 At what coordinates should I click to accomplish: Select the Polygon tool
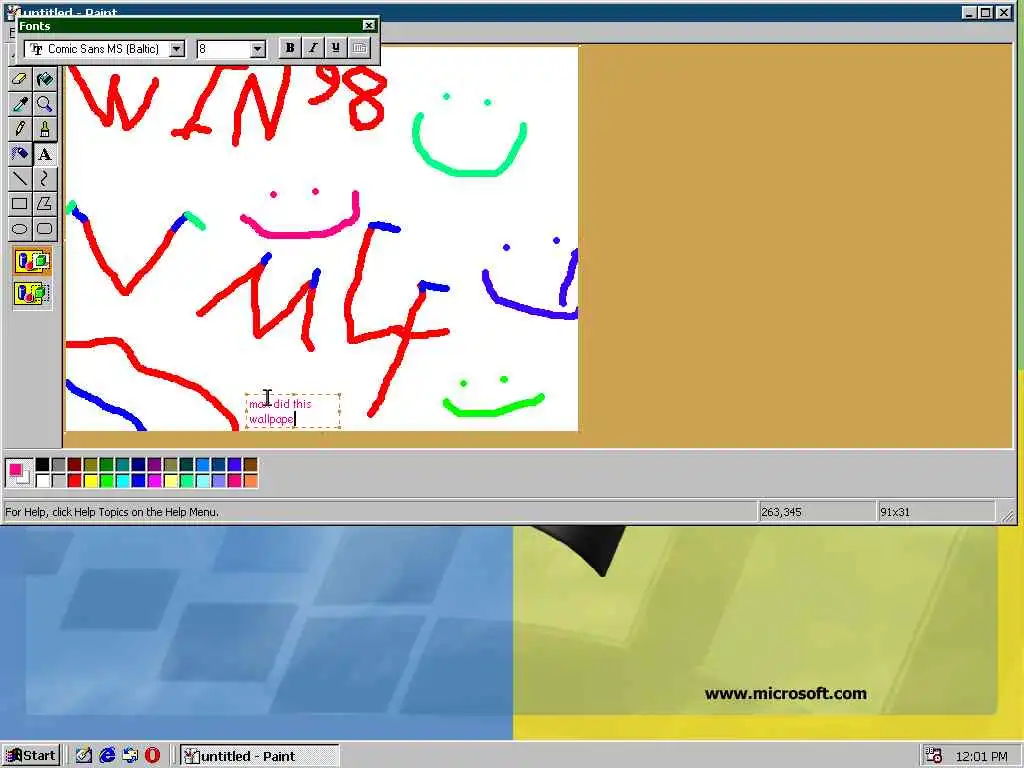(45, 203)
